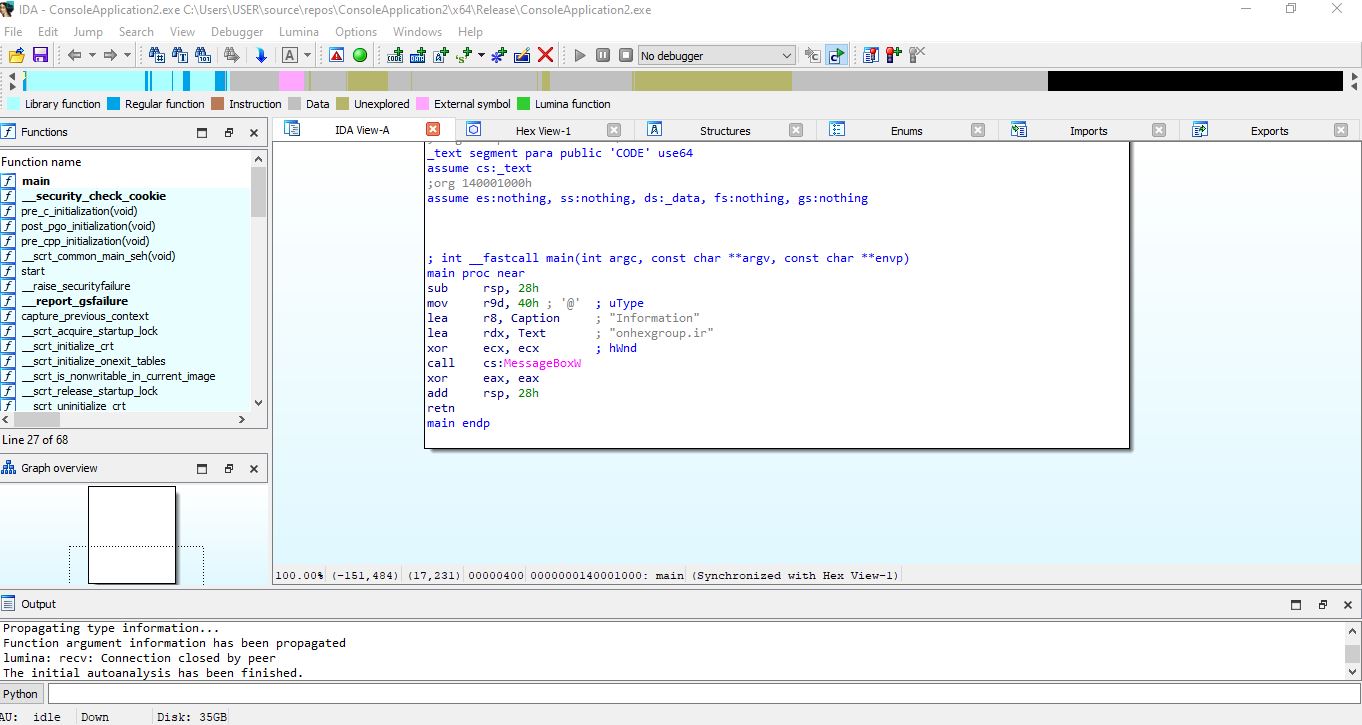The image size is (1362, 725).
Task: Click the blue asterisk array icon
Action: coord(499,55)
